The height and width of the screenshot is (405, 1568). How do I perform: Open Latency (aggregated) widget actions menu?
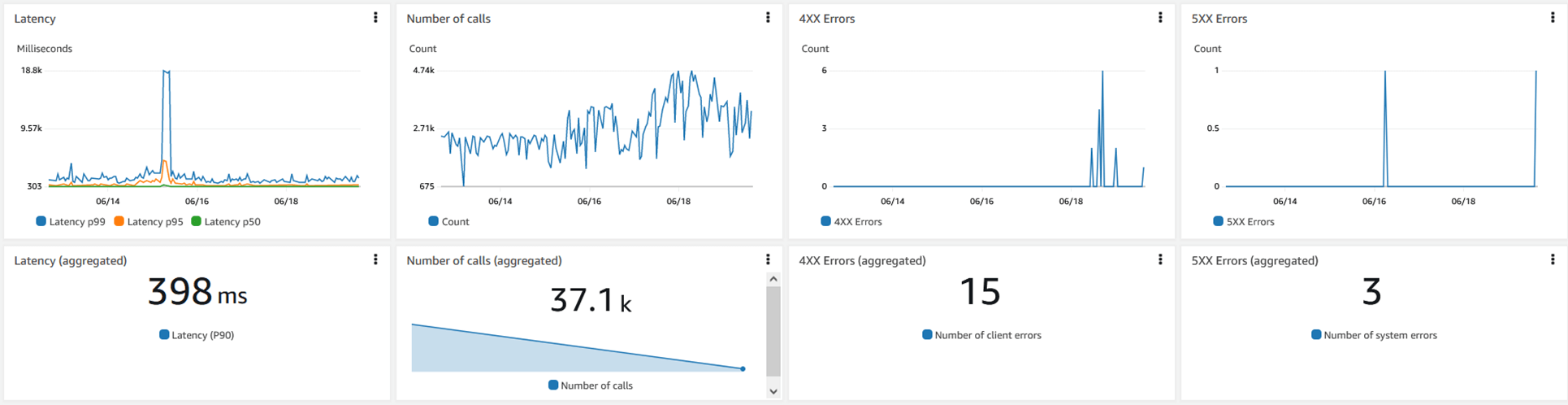(375, 259)
